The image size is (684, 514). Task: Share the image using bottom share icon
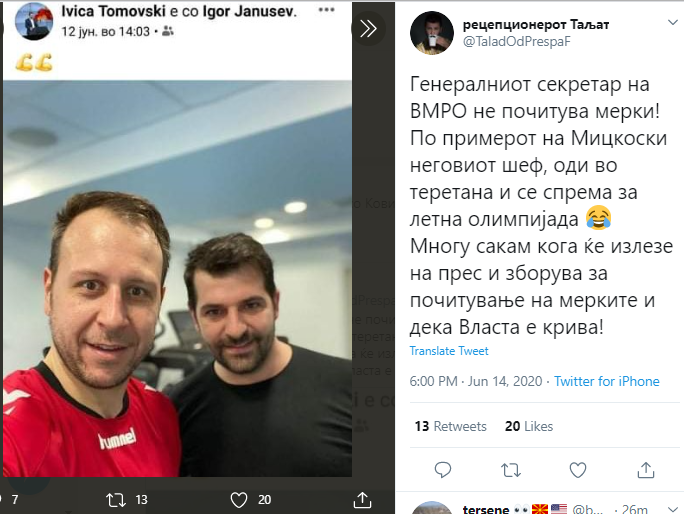(362, 500)
